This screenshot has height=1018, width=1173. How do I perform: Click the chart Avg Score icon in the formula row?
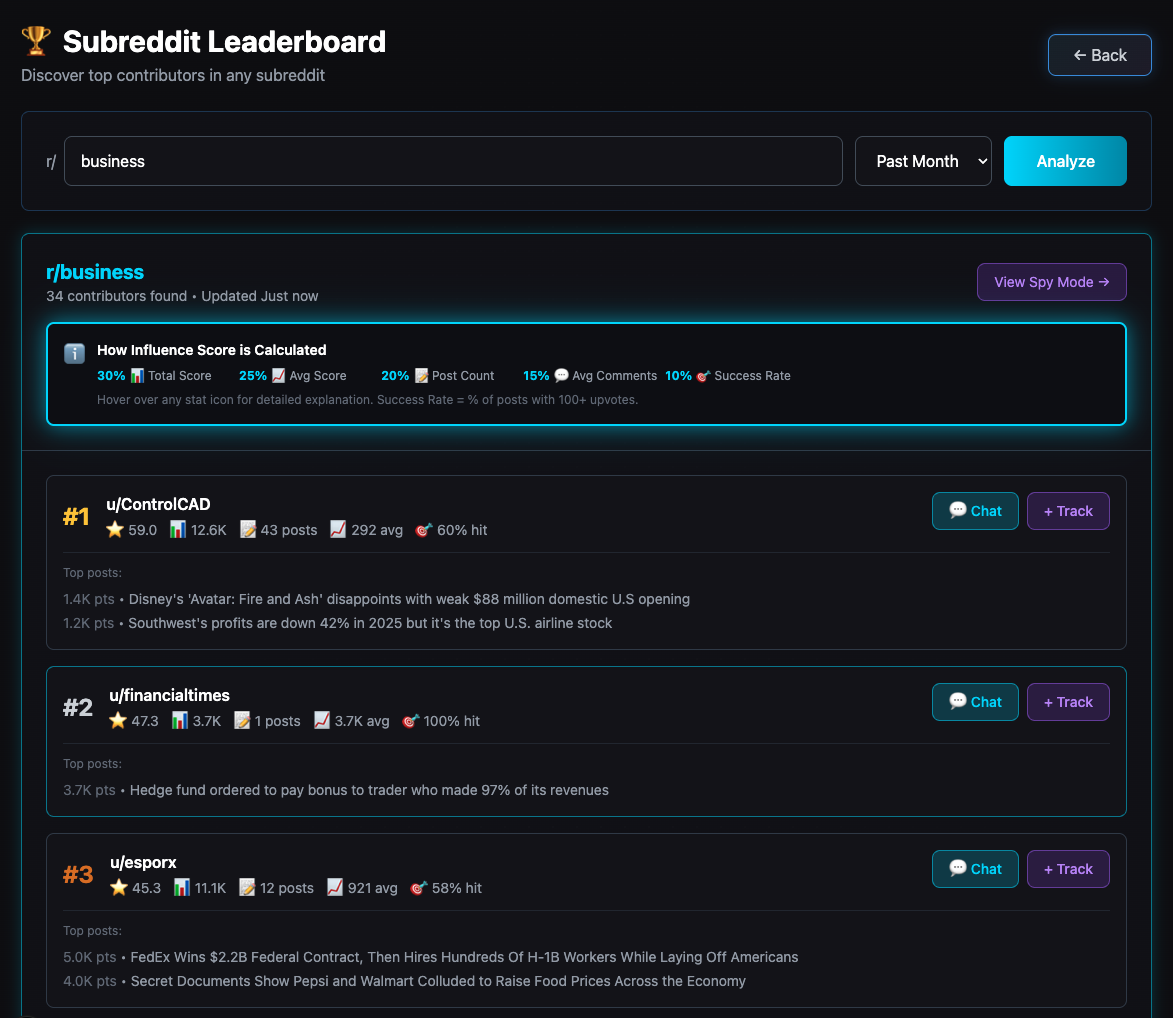point(279,375)
